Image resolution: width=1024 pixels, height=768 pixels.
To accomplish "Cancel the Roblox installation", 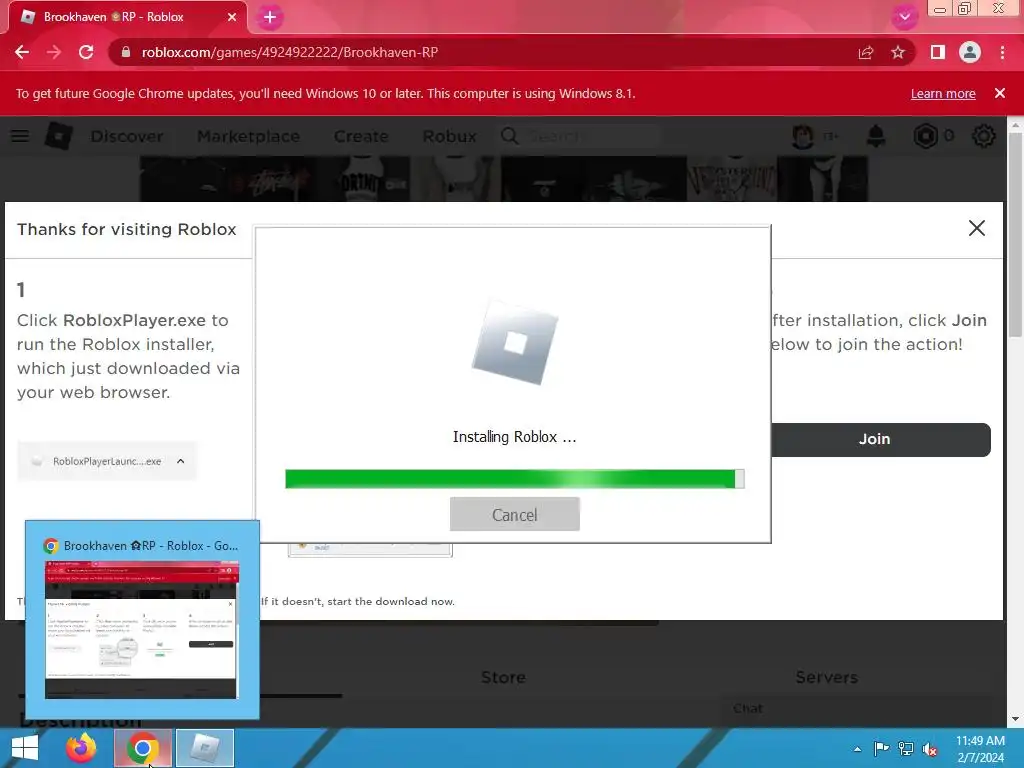I will click(515, 514).
